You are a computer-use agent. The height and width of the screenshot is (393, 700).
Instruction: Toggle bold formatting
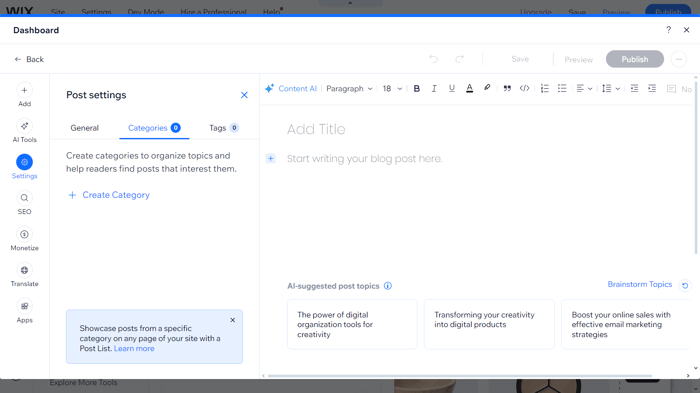pyautogui.click(x=417, y=88)
